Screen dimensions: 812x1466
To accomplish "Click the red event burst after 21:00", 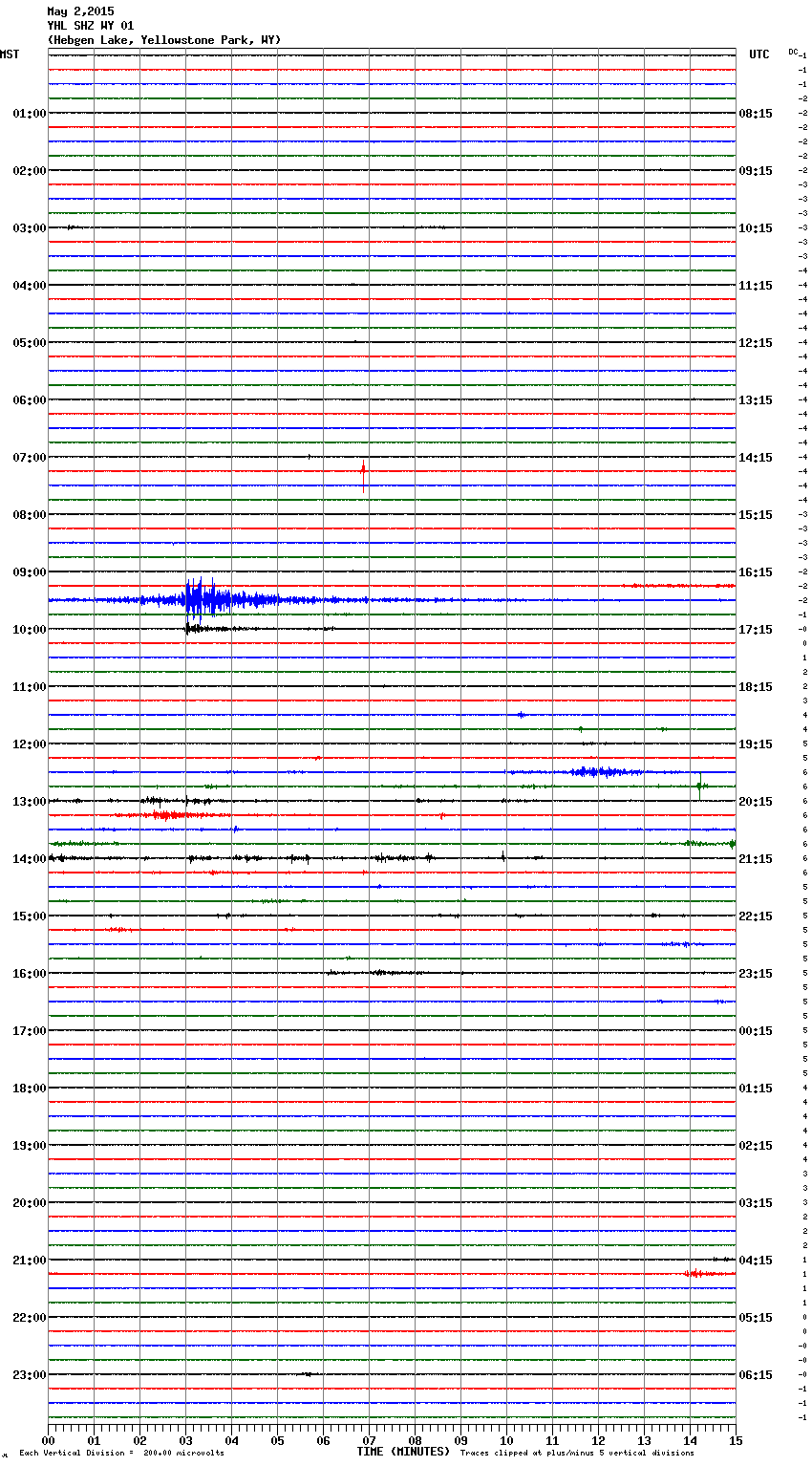I will [x=697, y=1273].
